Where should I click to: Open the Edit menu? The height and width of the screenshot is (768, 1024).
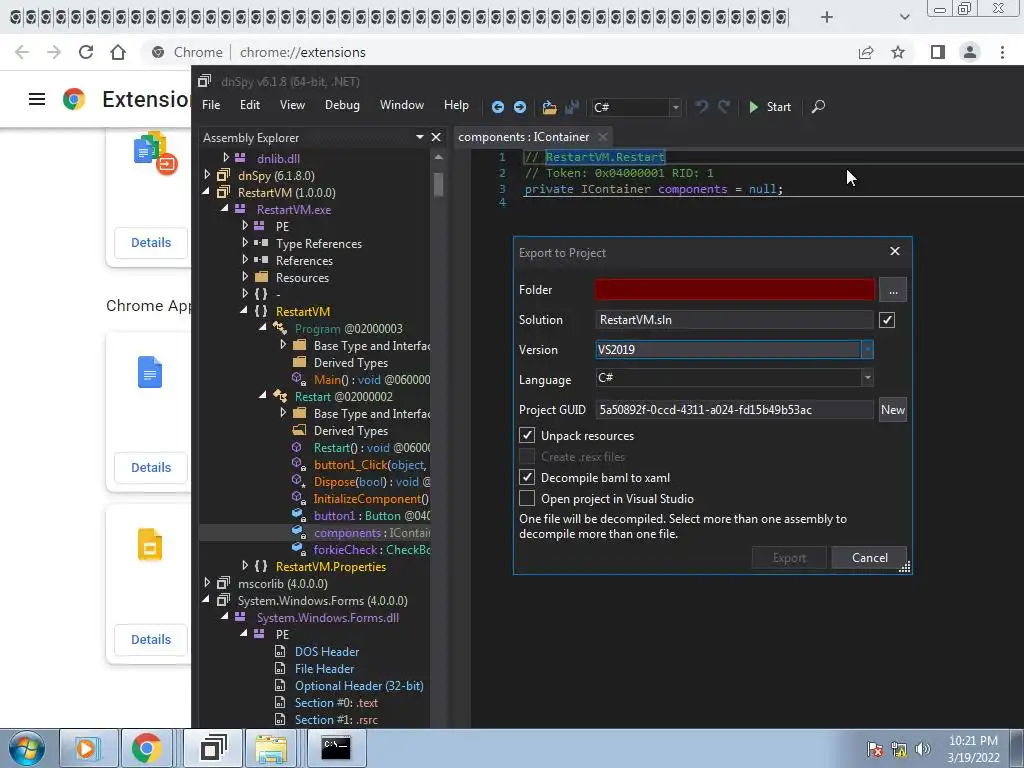tap(249, 105)
